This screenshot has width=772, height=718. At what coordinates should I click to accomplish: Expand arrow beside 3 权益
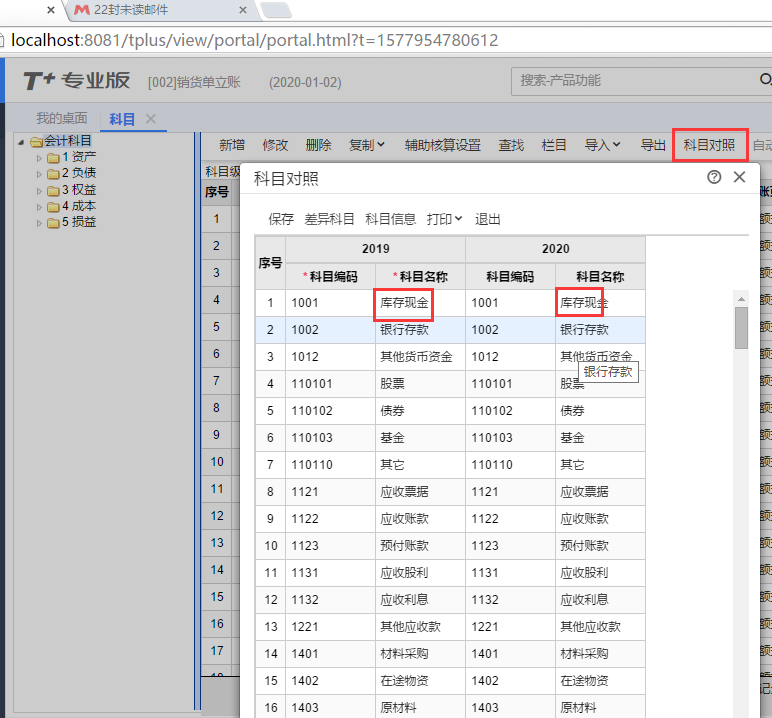click(39, 191)
